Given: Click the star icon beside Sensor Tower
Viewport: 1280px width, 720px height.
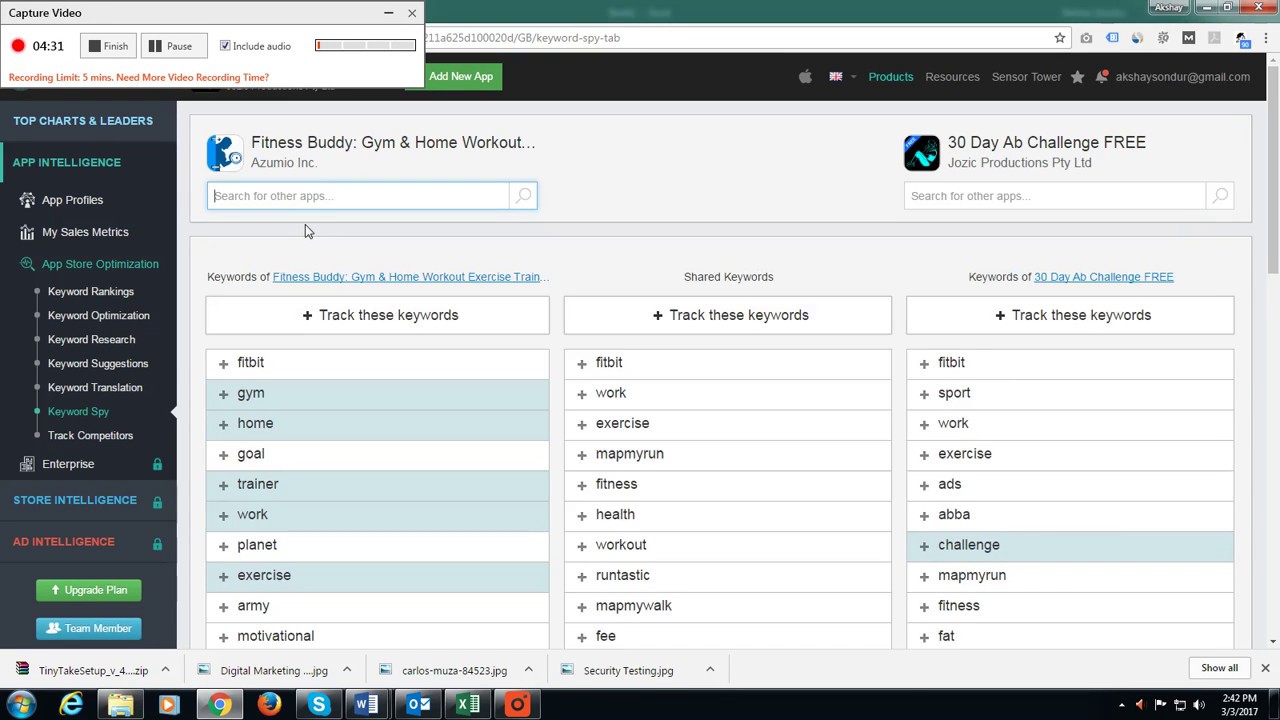Looking at the screenshot, I should coord(1077,77).
